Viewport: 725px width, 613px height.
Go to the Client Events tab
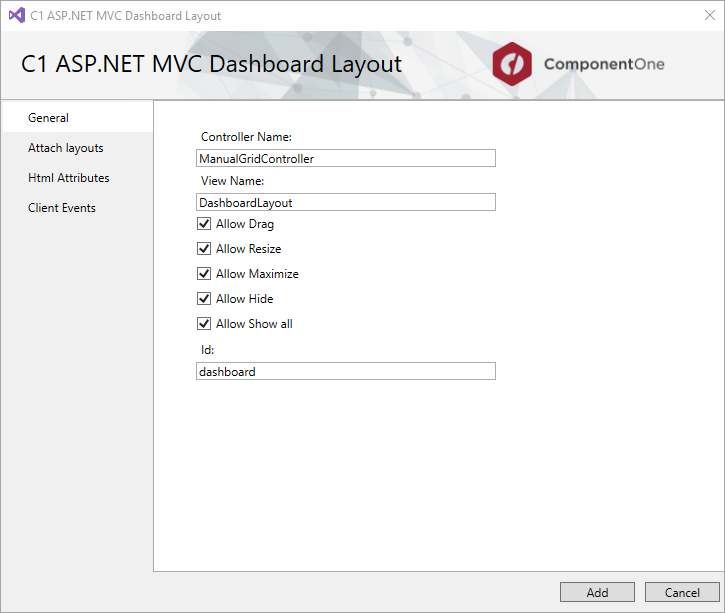(x=62, y=208)
